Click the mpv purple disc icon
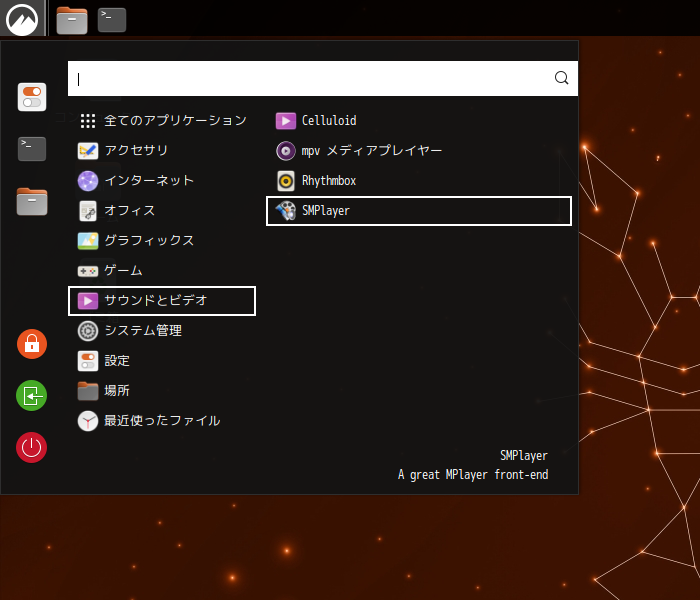The height and width of the screenshot is (600, 700). point(286,150)
